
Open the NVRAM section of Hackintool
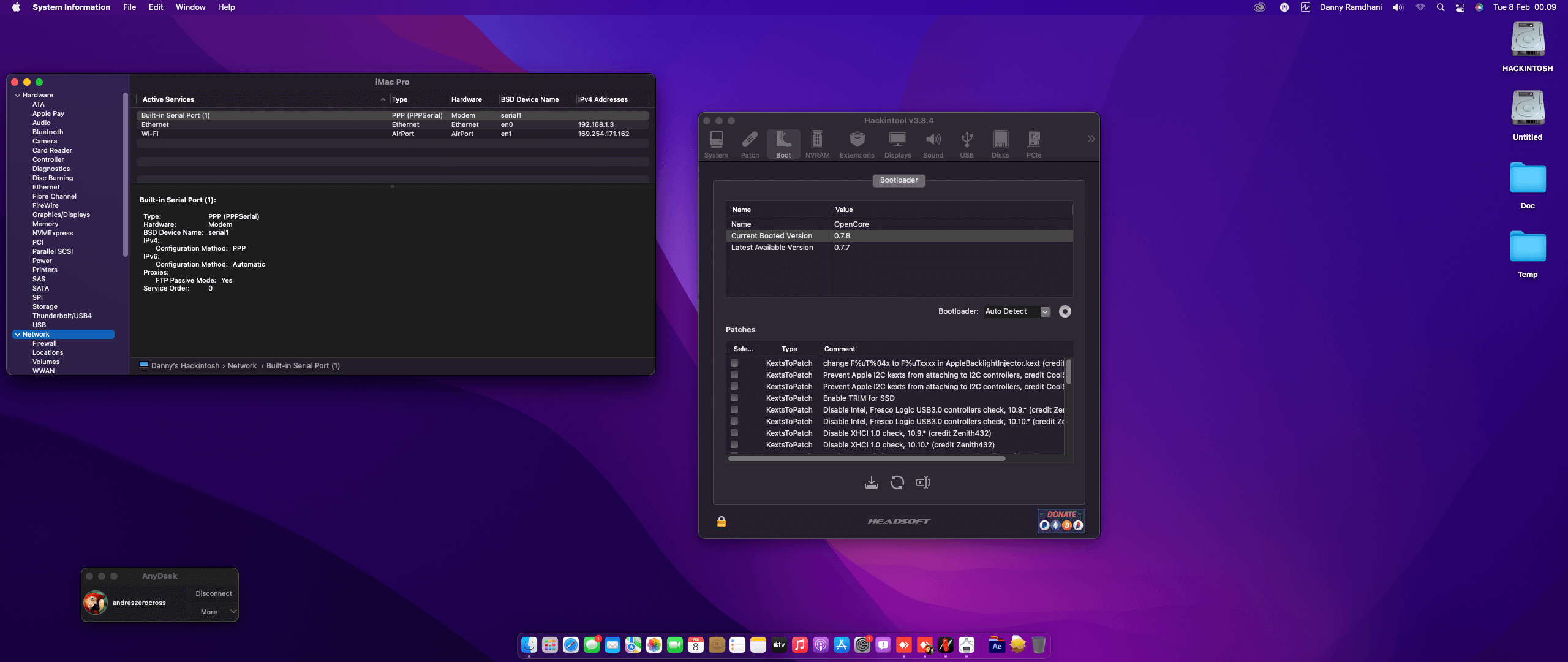coord(817,143)
